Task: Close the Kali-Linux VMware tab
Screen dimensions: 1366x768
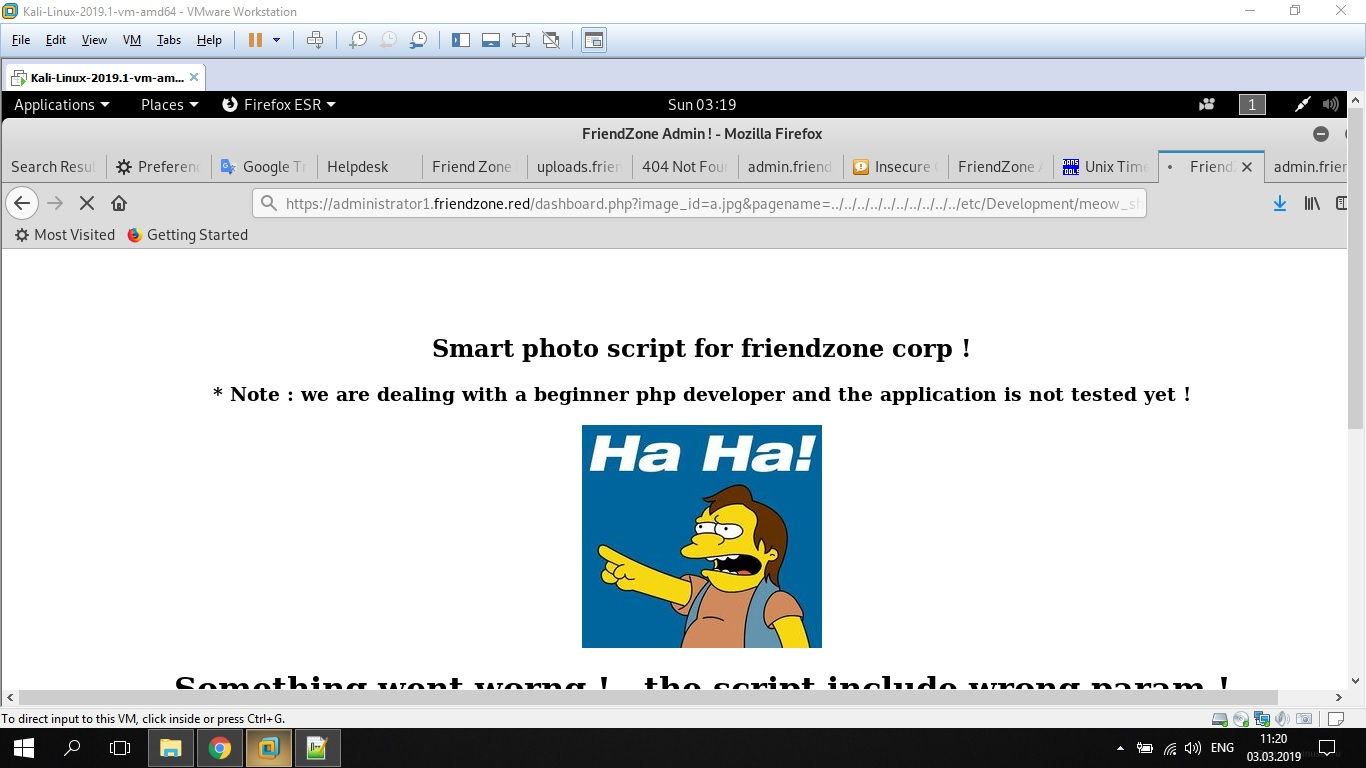Action: (x=194, y=77)
